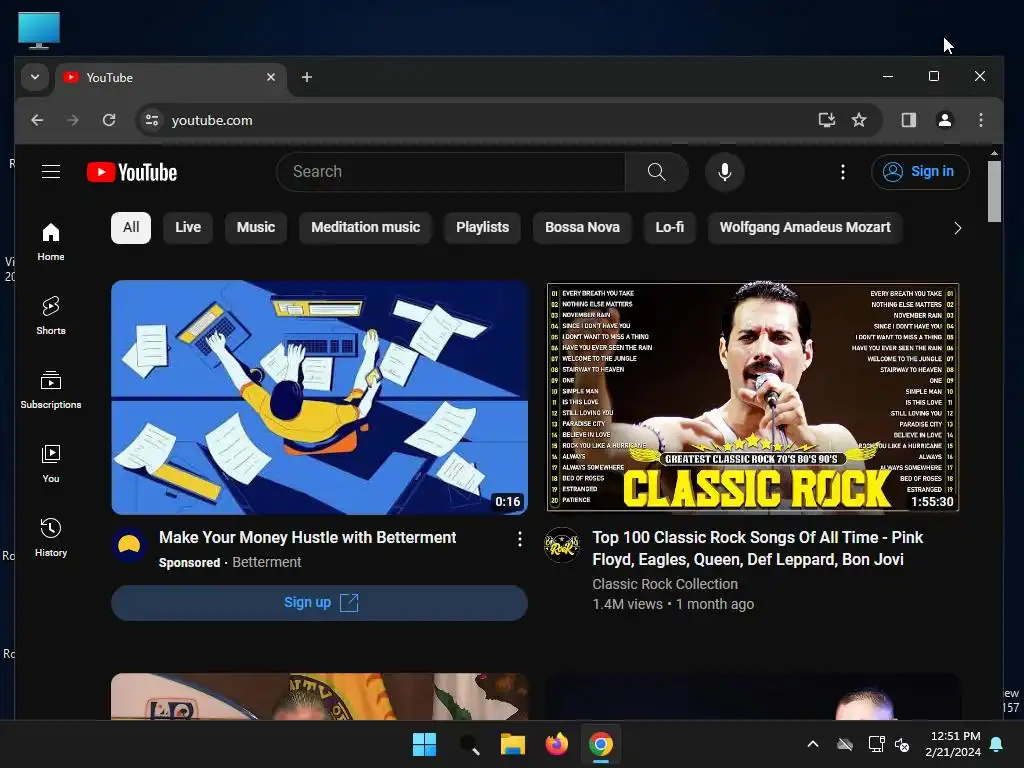This screenshot has height=768, width=1024.
Task: Go to Home in sidebar
Action: (51, 242)
